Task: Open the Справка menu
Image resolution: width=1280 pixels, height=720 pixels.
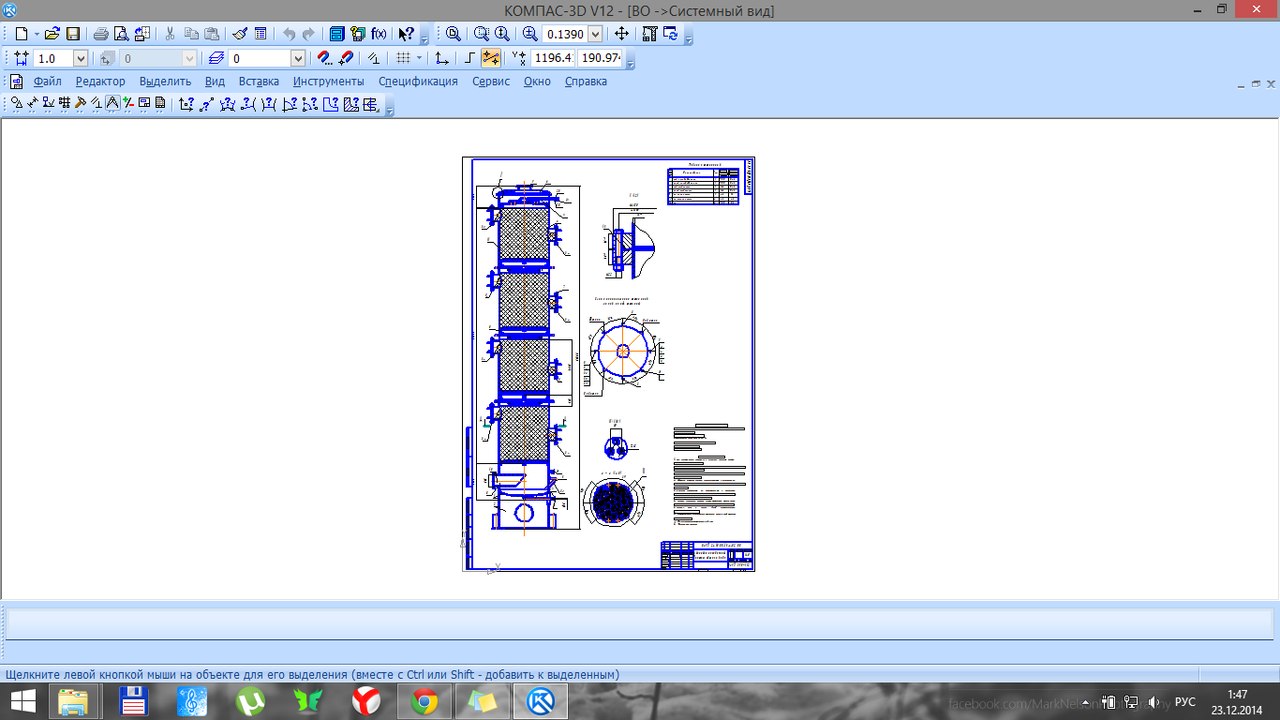Action: pos(586,81)
